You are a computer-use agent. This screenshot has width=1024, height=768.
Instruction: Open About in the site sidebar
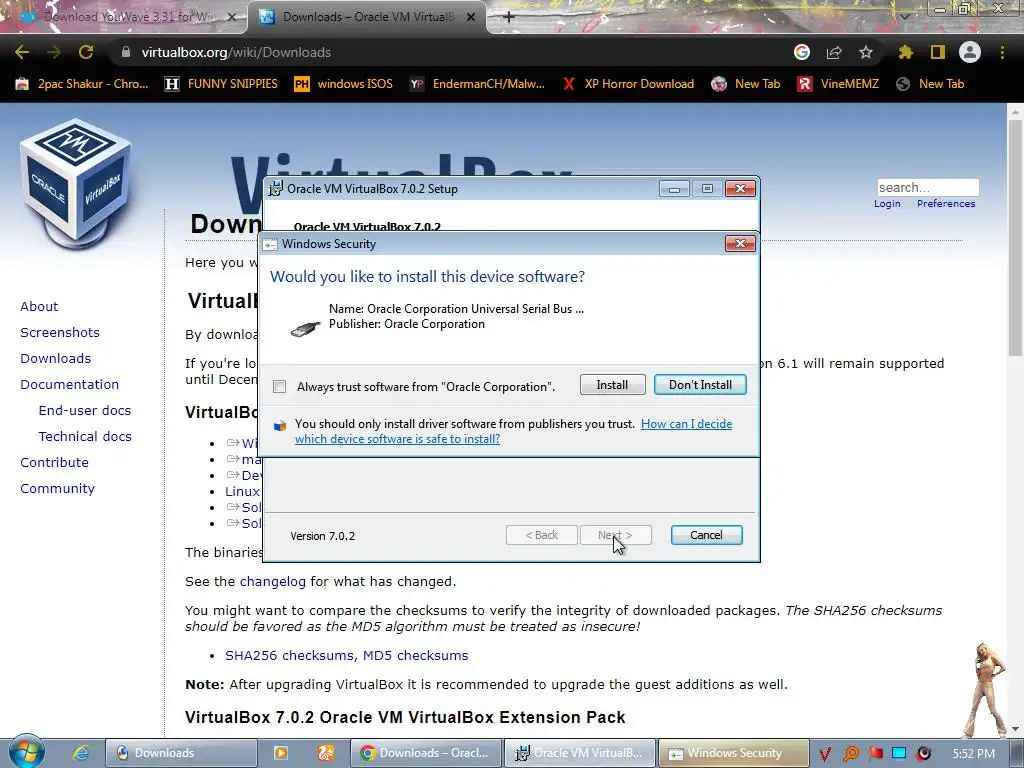39,306
